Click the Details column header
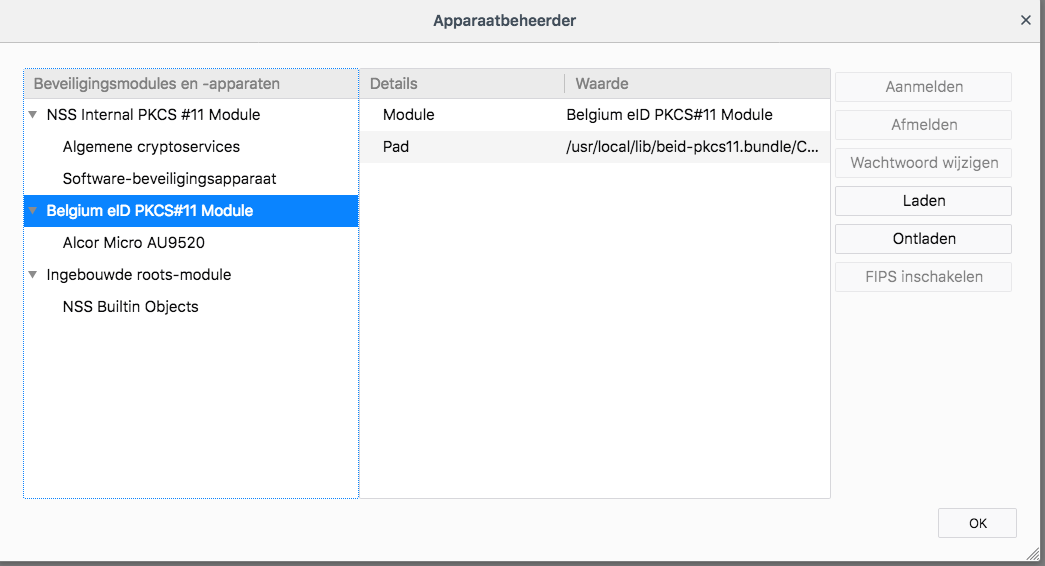This screenshot has width=1045, height=566. point(460,84)
